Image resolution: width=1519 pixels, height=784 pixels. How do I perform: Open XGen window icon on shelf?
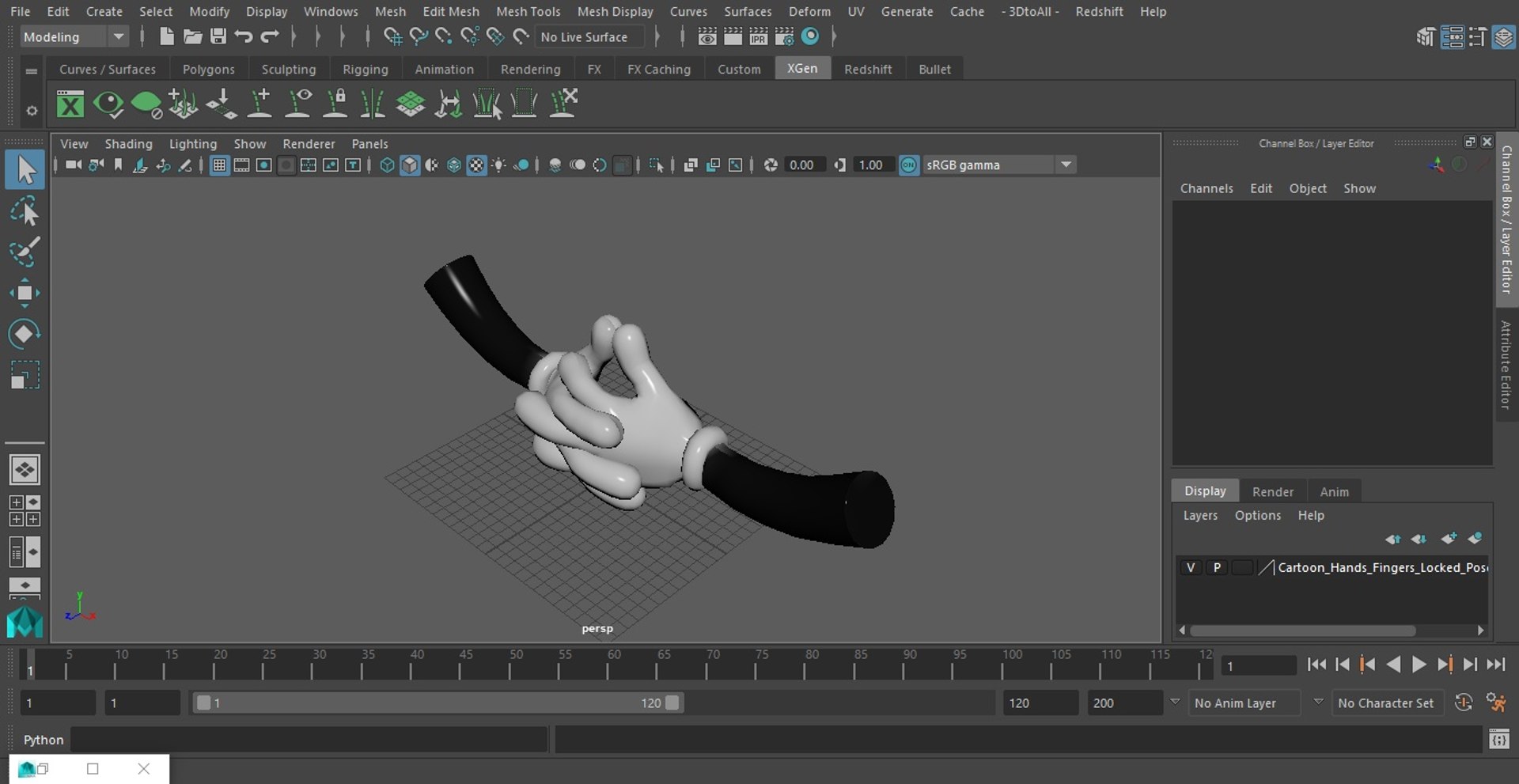click(70, 104)
